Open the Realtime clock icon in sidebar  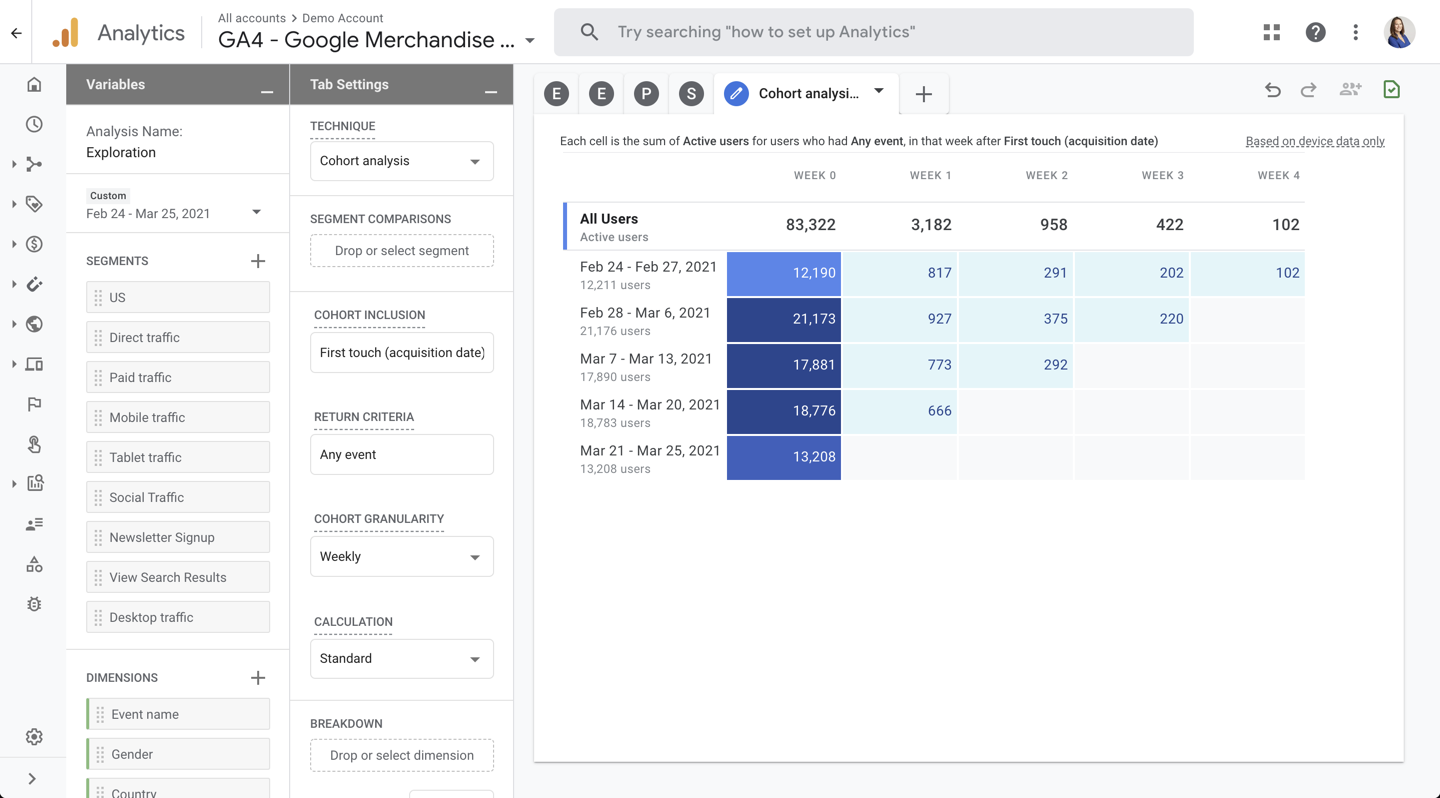(34, 125)
